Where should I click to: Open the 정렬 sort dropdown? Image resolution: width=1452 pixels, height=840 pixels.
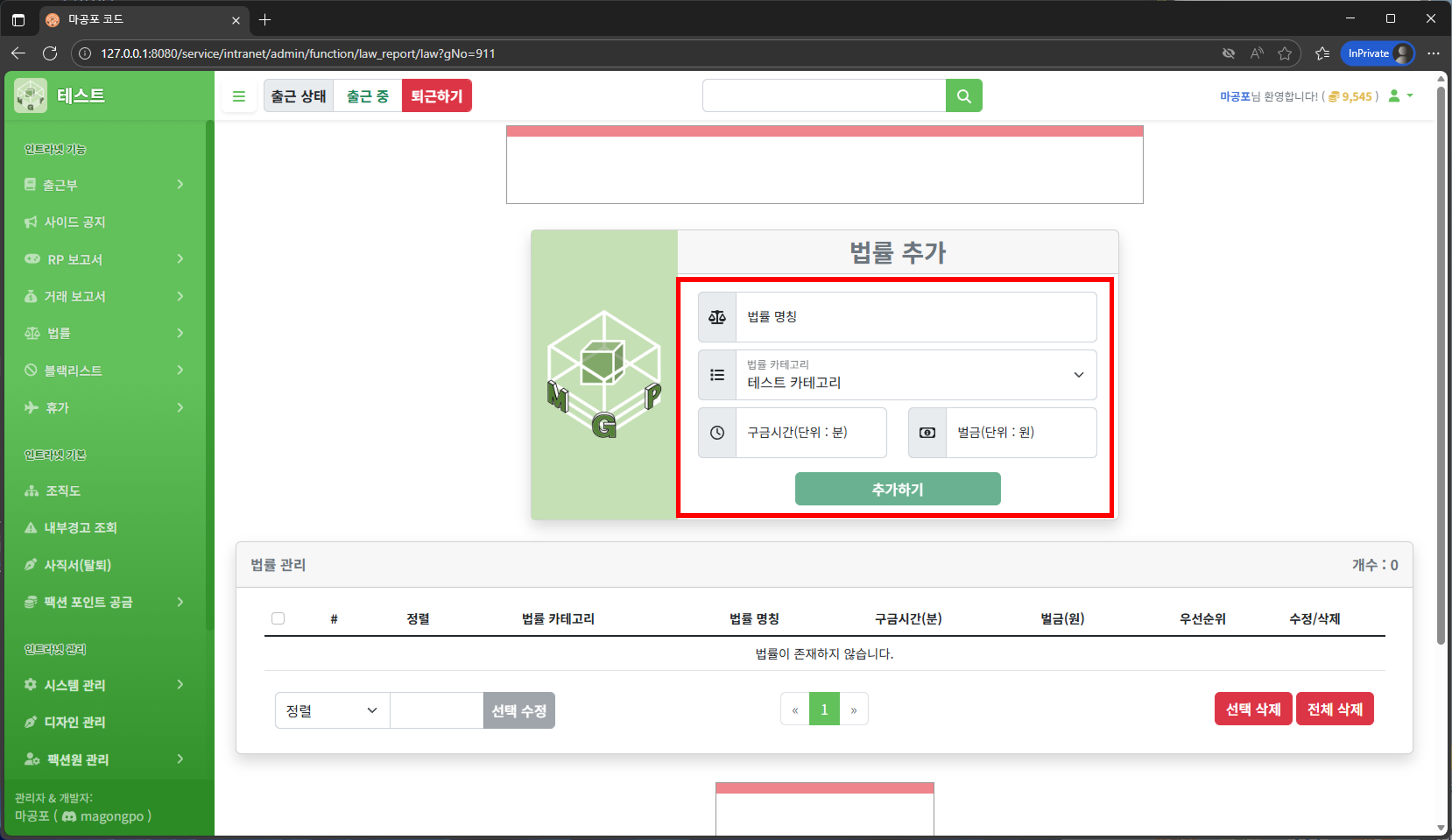click(x=331, y=710)
